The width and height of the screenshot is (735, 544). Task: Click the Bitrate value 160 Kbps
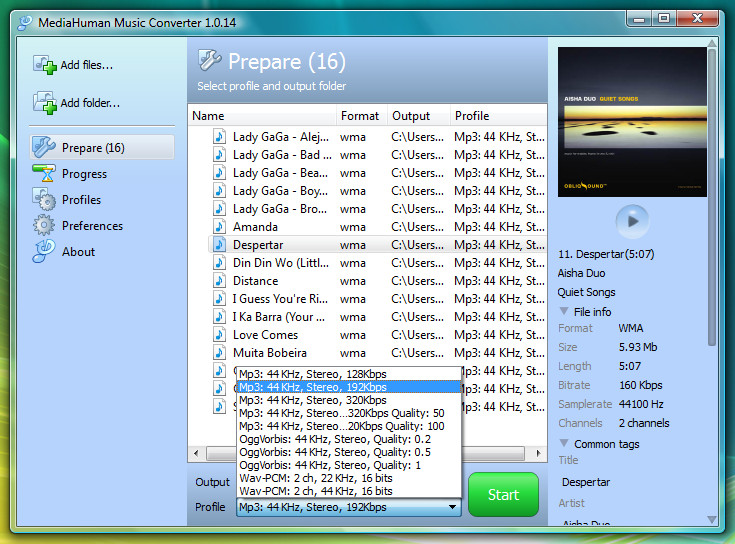[640, 385]
